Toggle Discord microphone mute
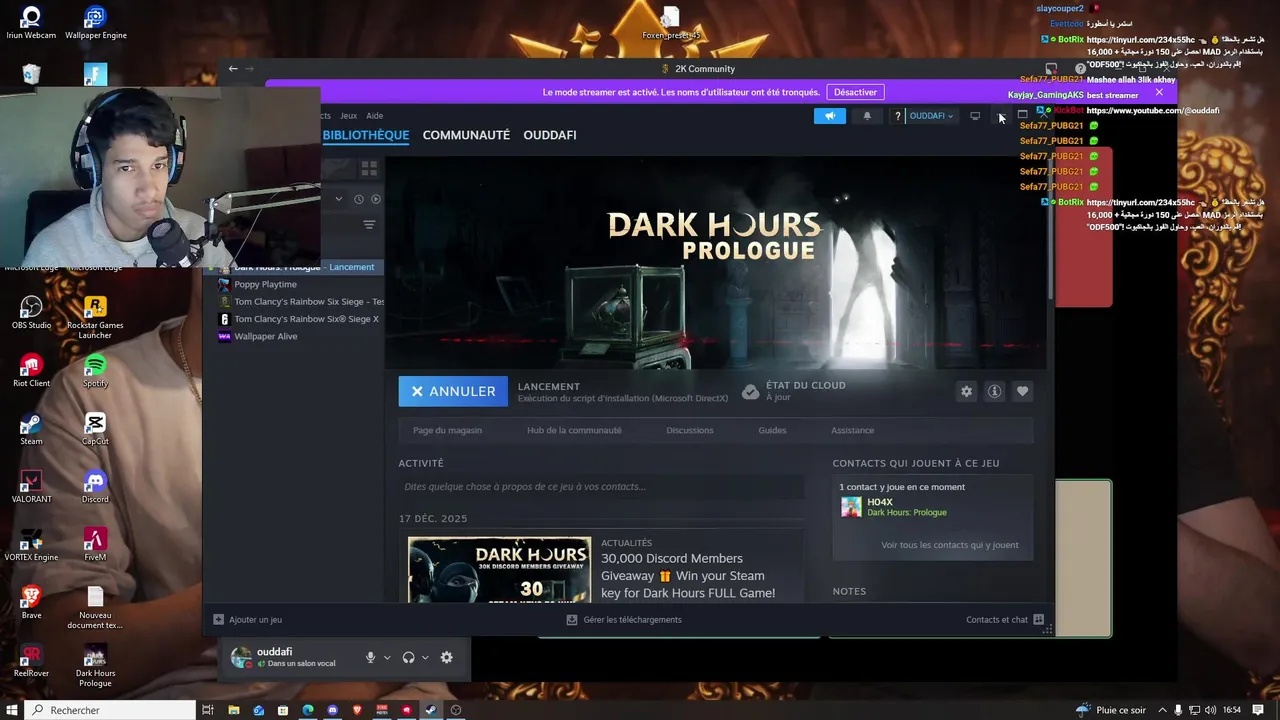The width and height of the screenshot is (1280, 720). point(370,657)
